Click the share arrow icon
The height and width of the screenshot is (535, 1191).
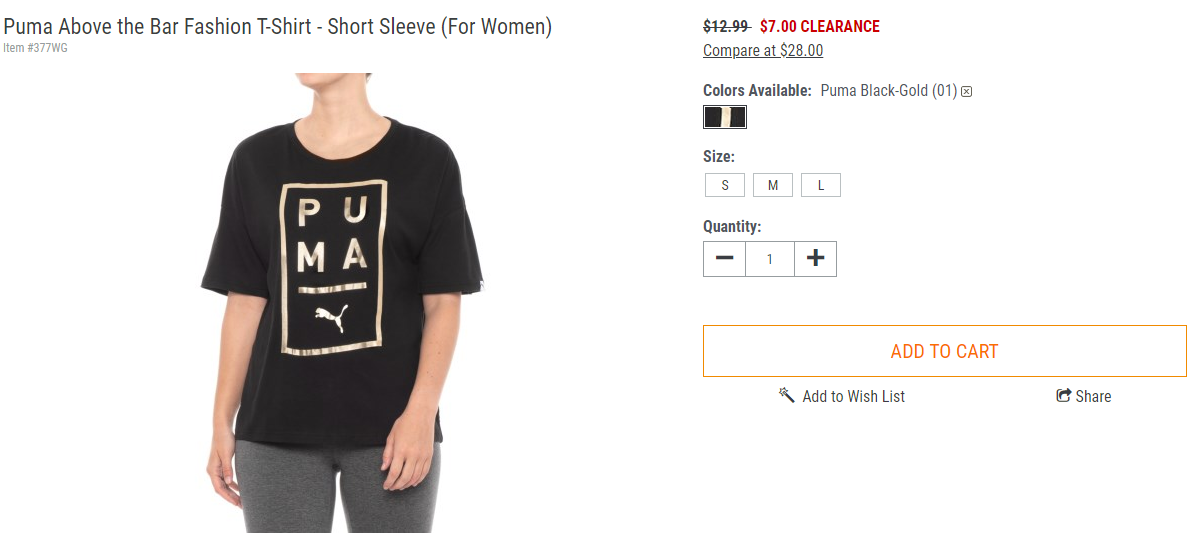(1063, 395)
